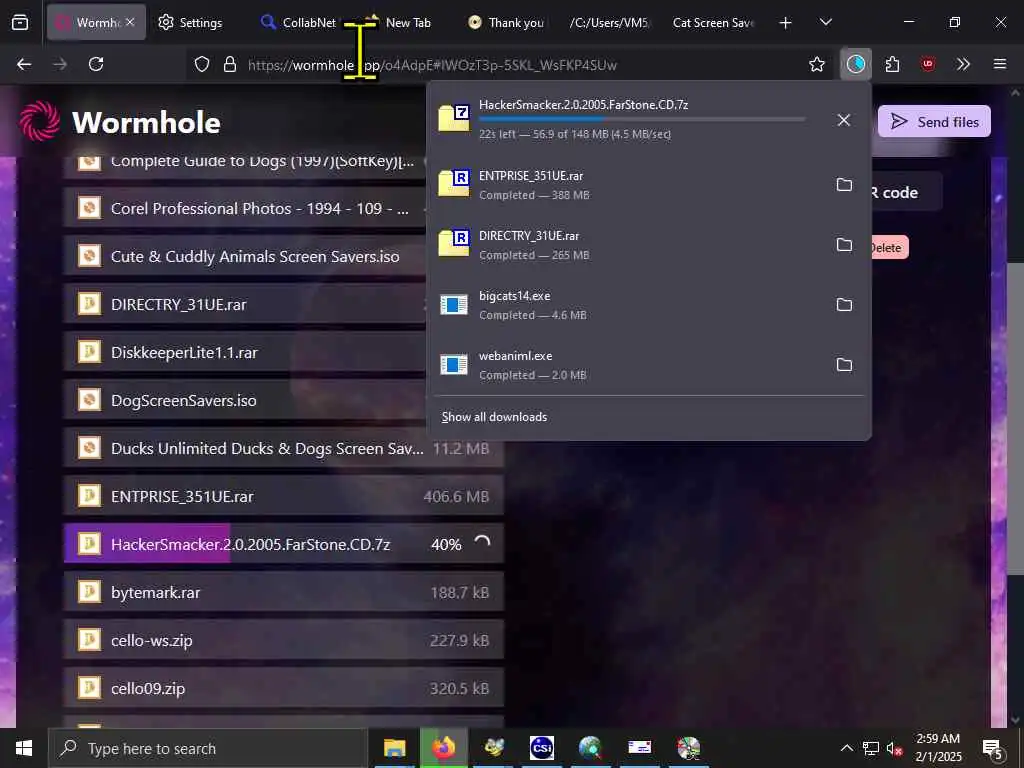Open the tracking protection shield icon
The width and height of the screenshot is (1024, 768).
pos(202,64)
